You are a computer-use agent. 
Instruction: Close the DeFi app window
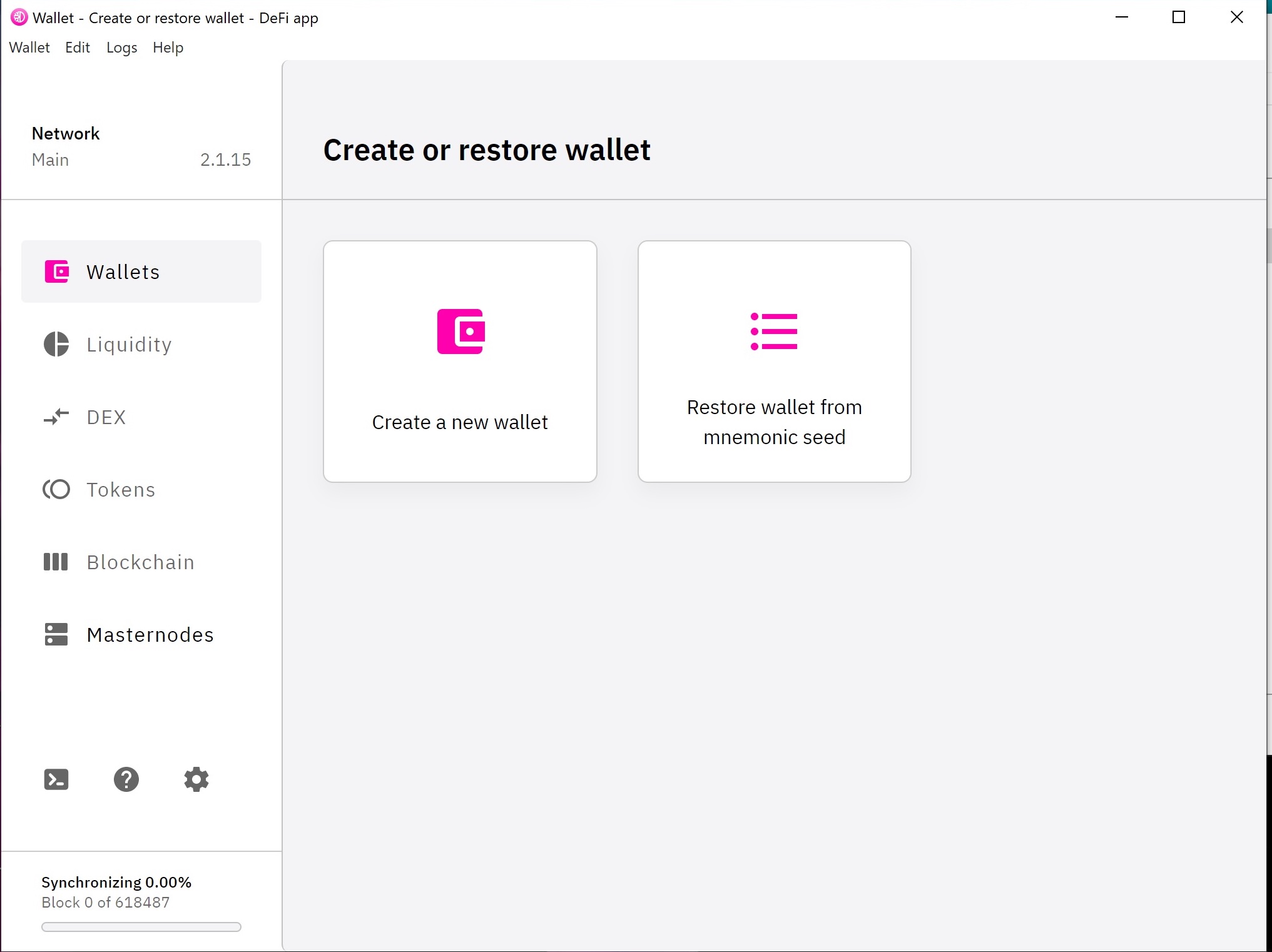pos(1237,18)
